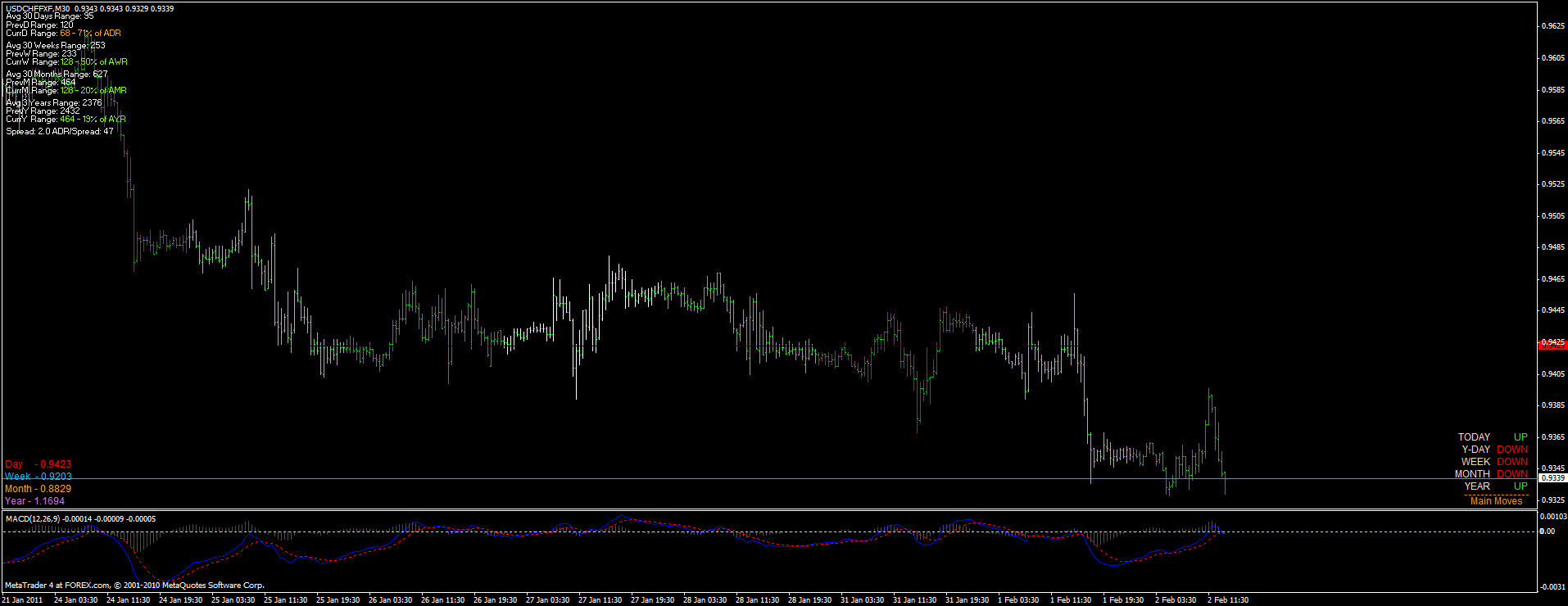Click the purple 'Year - 1.1694' level label
The image size is (1568, 606).
[34, 501]
